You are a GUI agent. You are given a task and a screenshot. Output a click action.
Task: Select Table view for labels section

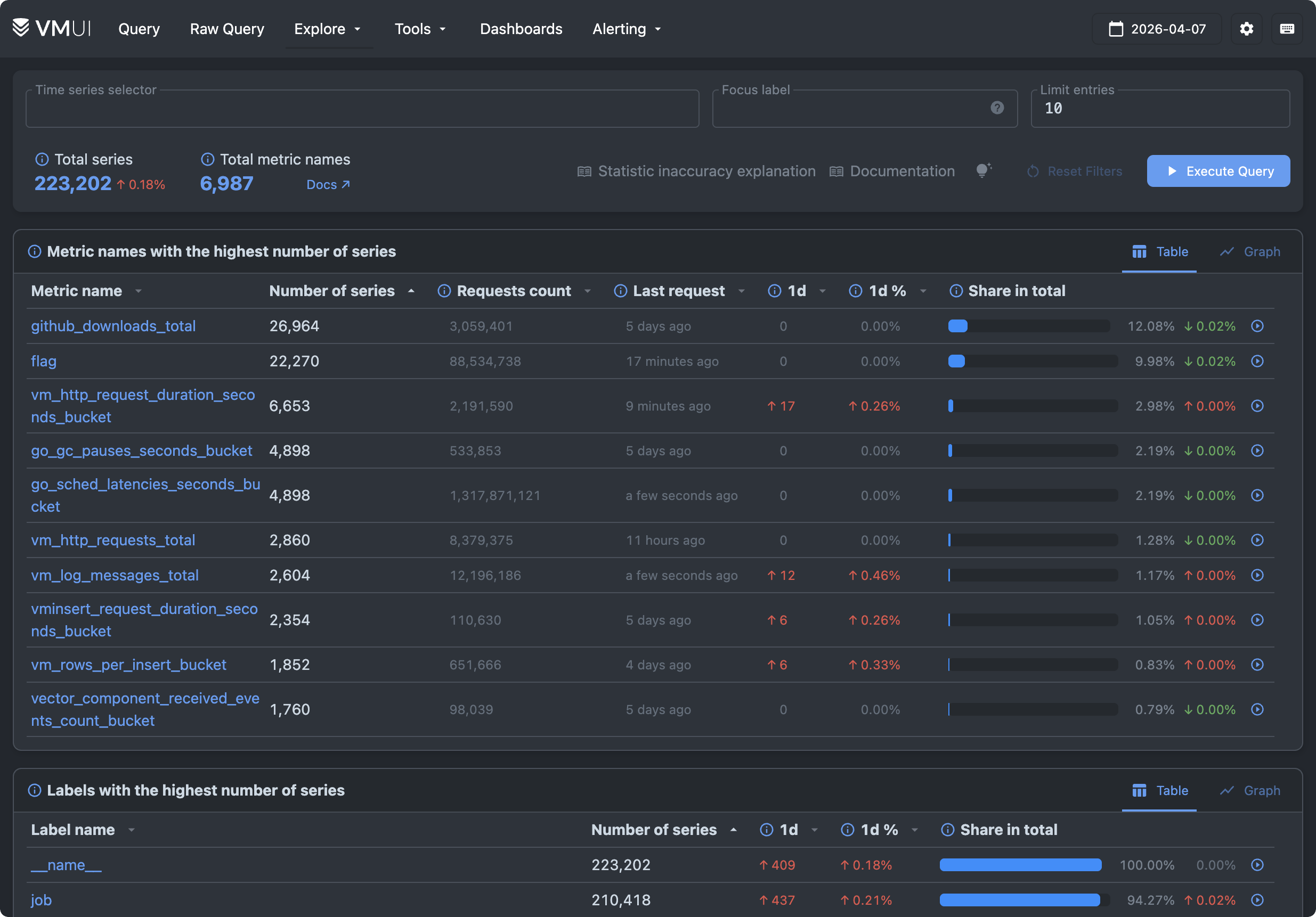coord(1159,790)
